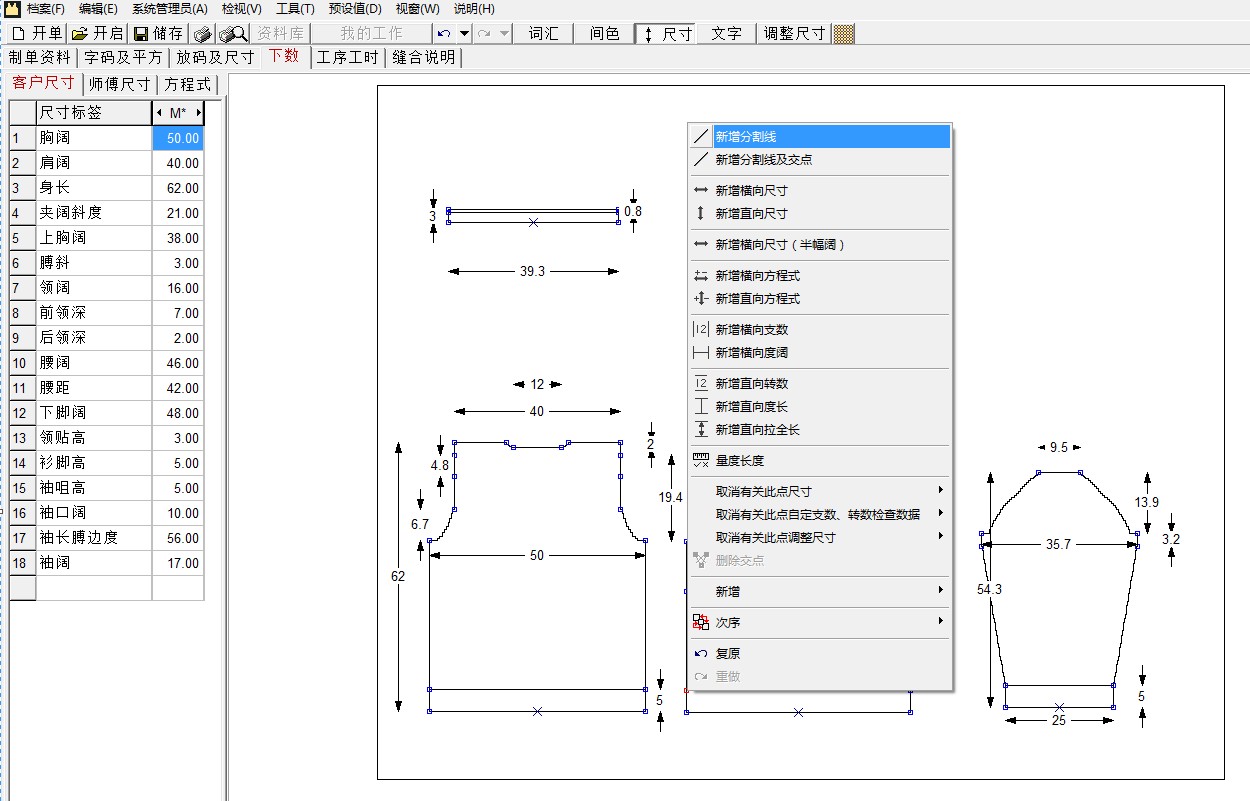1250x801 pixels.
Task: Choose 新增直向转数 in context menu
Action: (820, 383)
